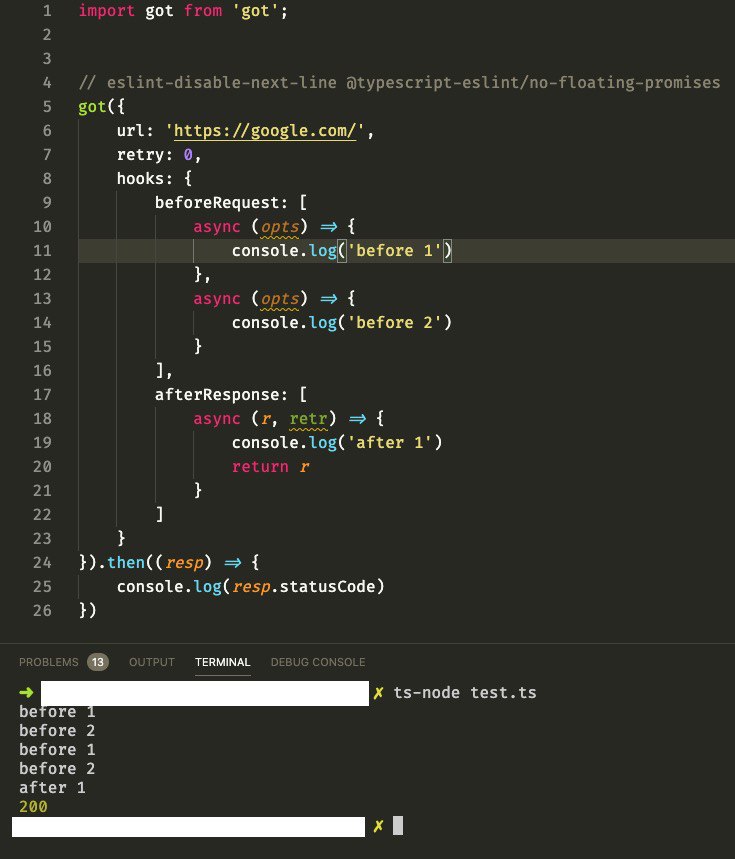Switch to the OUTPUT tab
This screenshot has height=859, width=735.
click(152, 662)
